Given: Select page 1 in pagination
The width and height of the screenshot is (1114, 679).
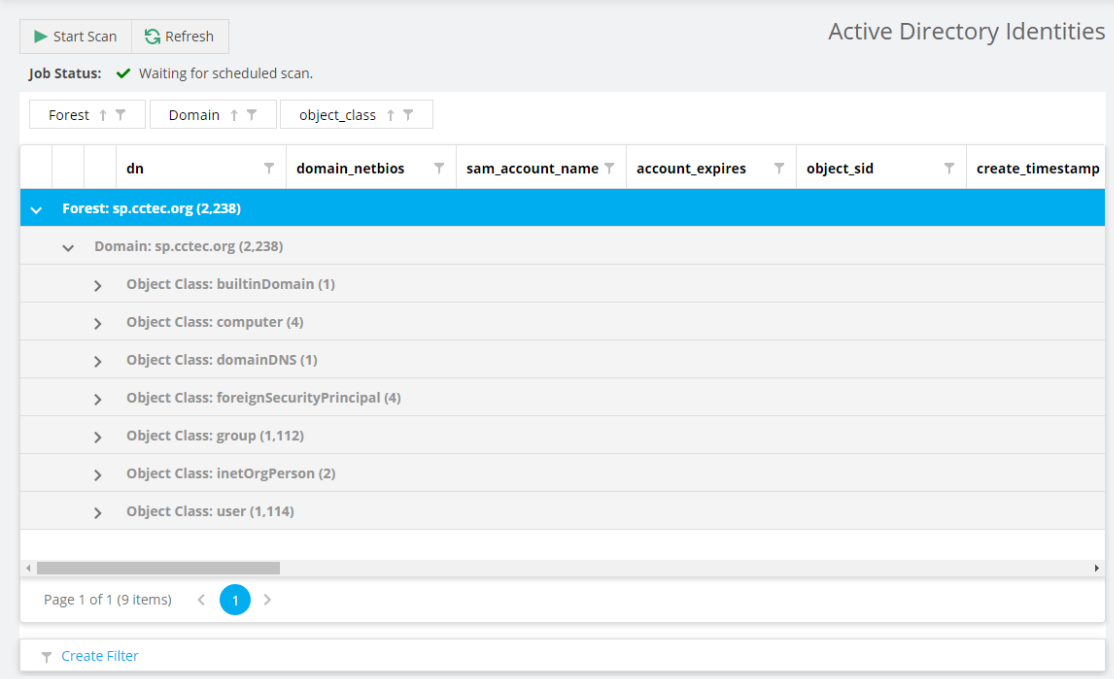Looking at the screenshot, I should coord(234,600).
